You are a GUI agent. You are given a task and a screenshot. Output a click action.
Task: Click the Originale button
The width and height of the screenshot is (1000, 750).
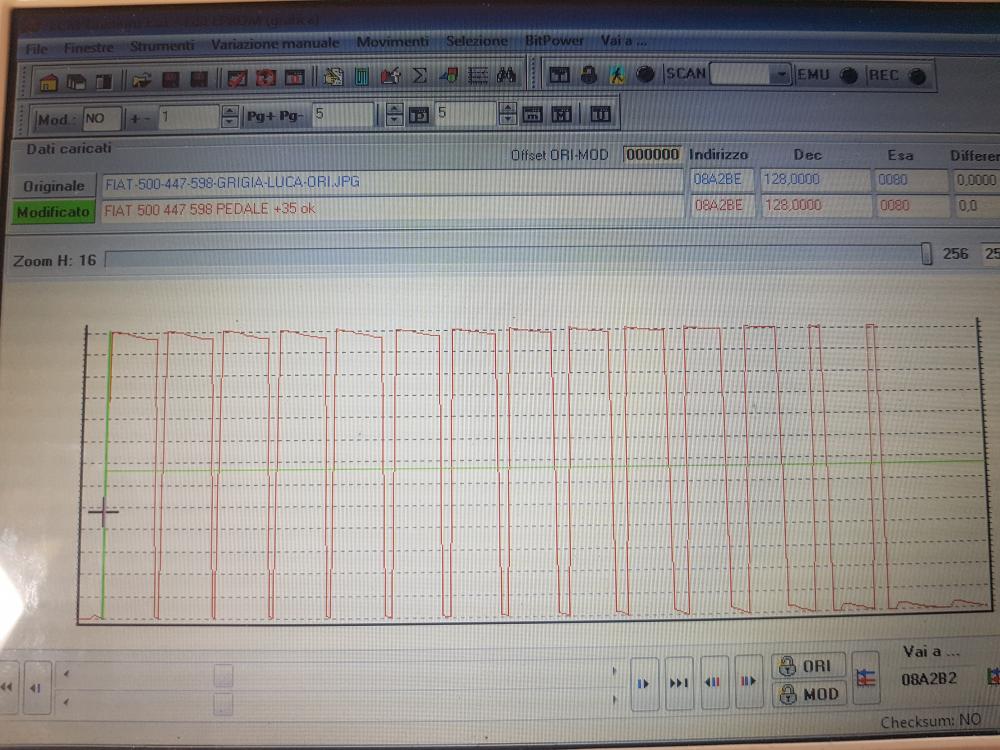coord(53,185)
